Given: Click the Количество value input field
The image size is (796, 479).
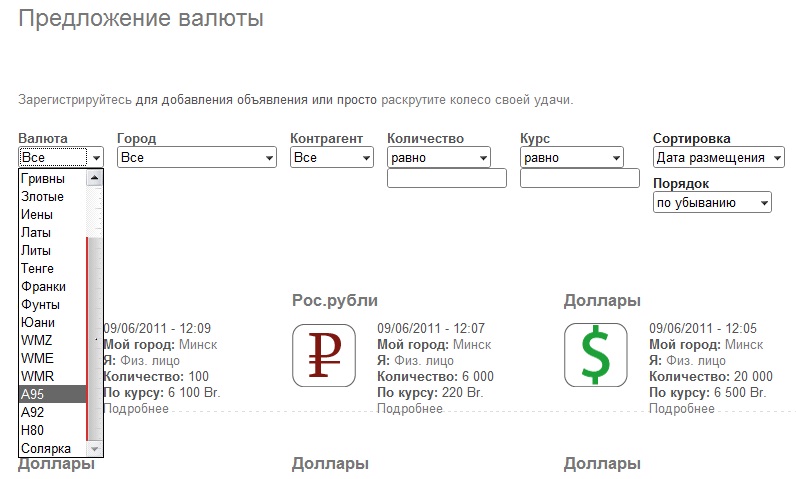Looking at the screenshot, I should (x=446, y=179).
